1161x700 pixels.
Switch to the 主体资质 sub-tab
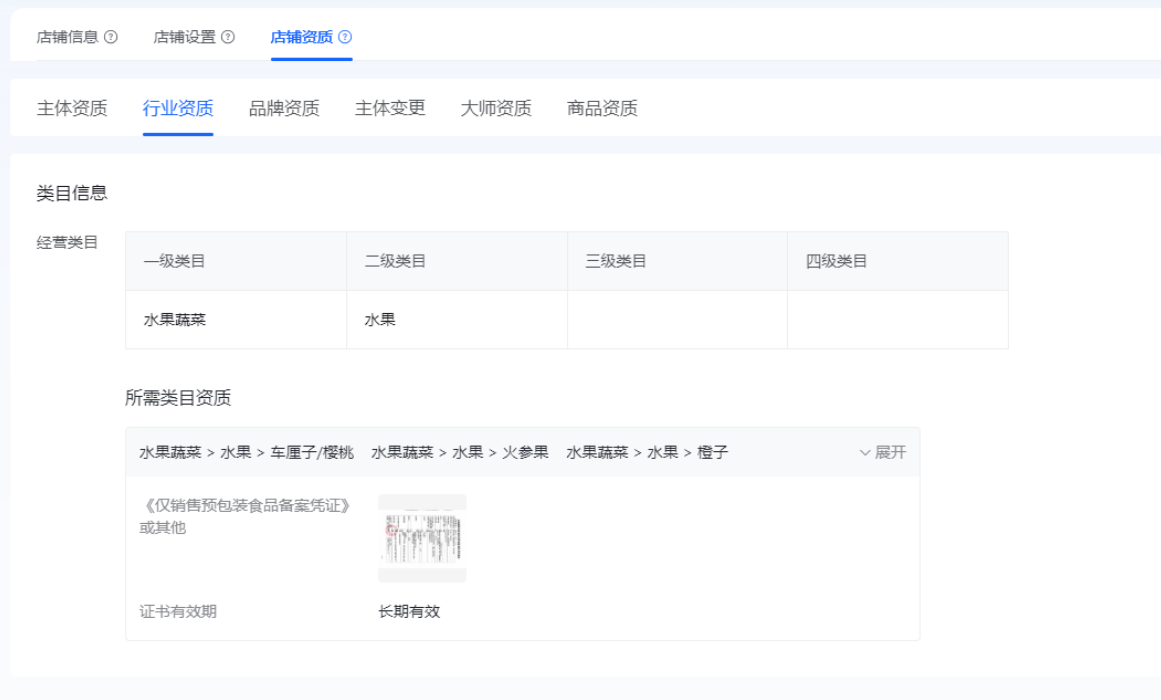(x=72, y=108)
